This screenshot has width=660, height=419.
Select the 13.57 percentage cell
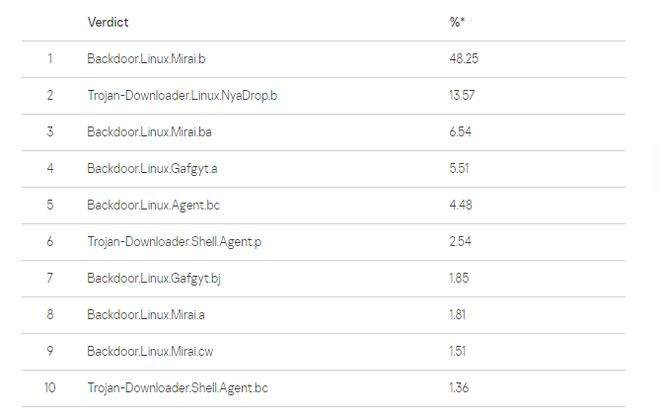click(463, 95)
